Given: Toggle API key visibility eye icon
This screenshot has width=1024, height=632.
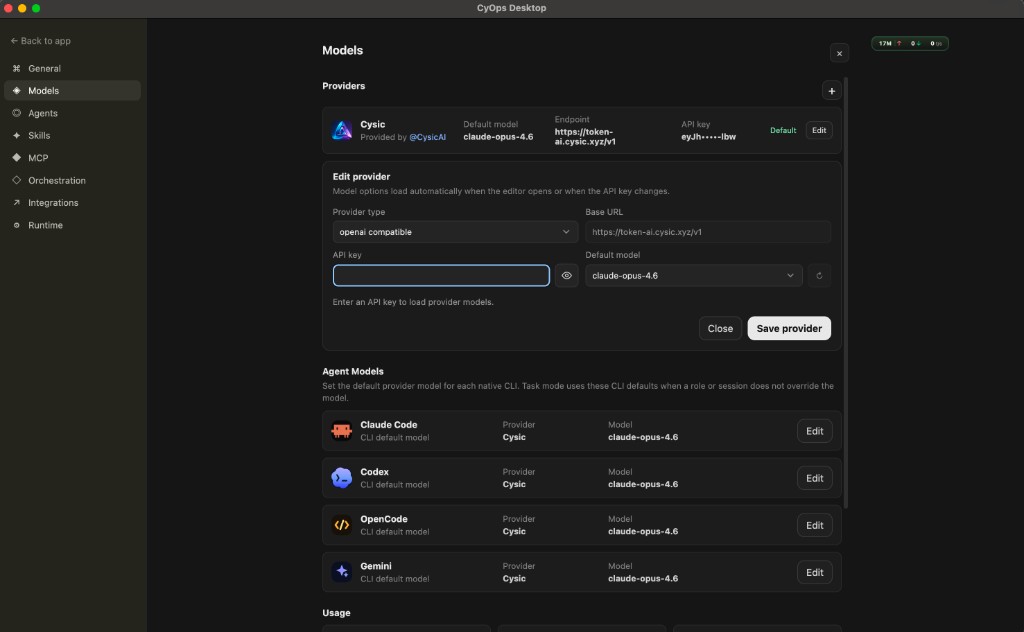Looking at the screenshot, I should pyautogui.click(x=566, y=276).
